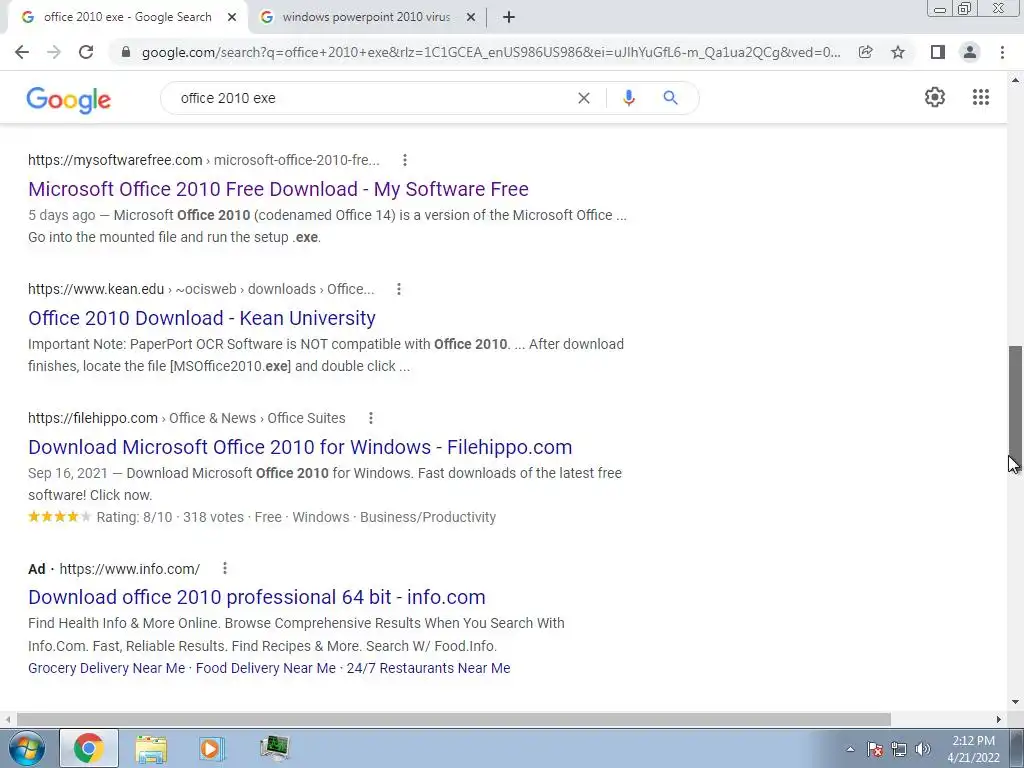Click the https://www.kean.edu URL text
The image size is (1024, 768).
[96, 289]
